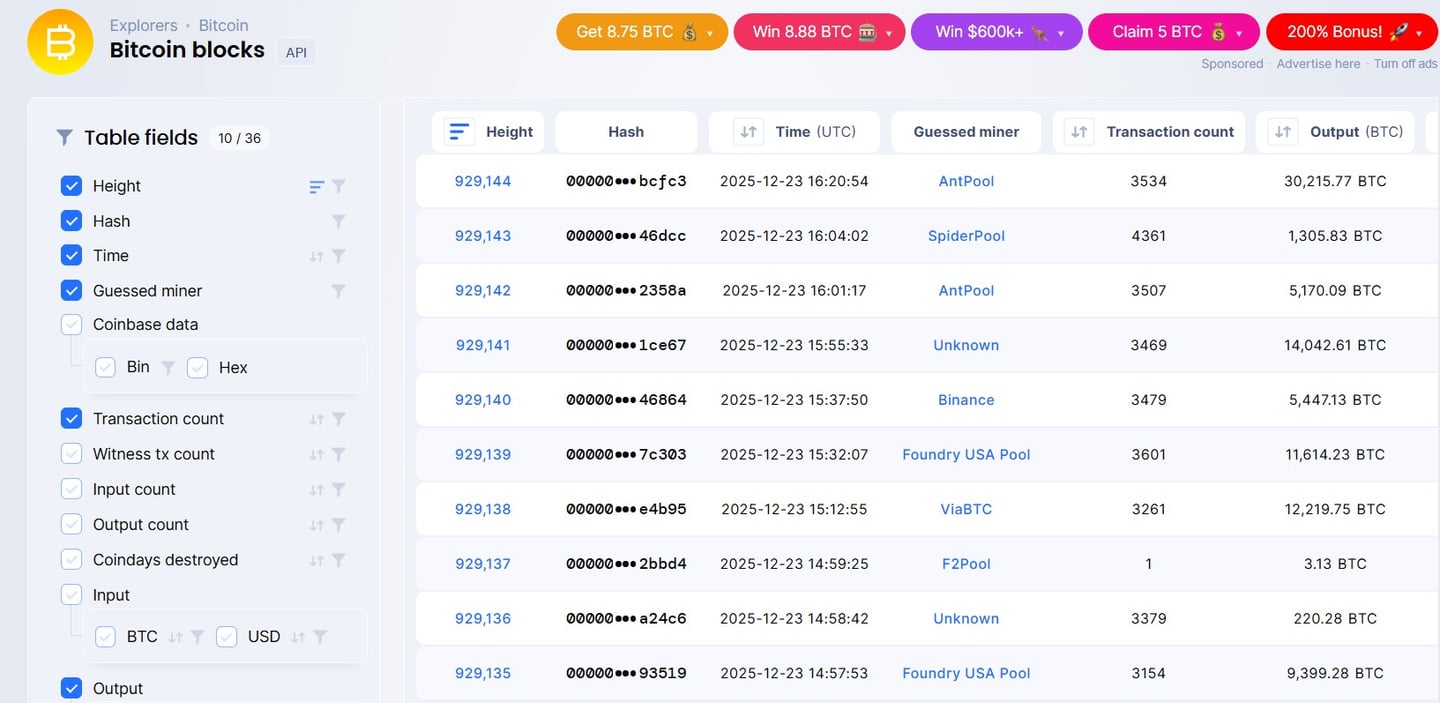The height and width of the screenshot is (703, 1440).
Task: Click the funnel icon beside Table fields title
Action: [x=65, y=137]
